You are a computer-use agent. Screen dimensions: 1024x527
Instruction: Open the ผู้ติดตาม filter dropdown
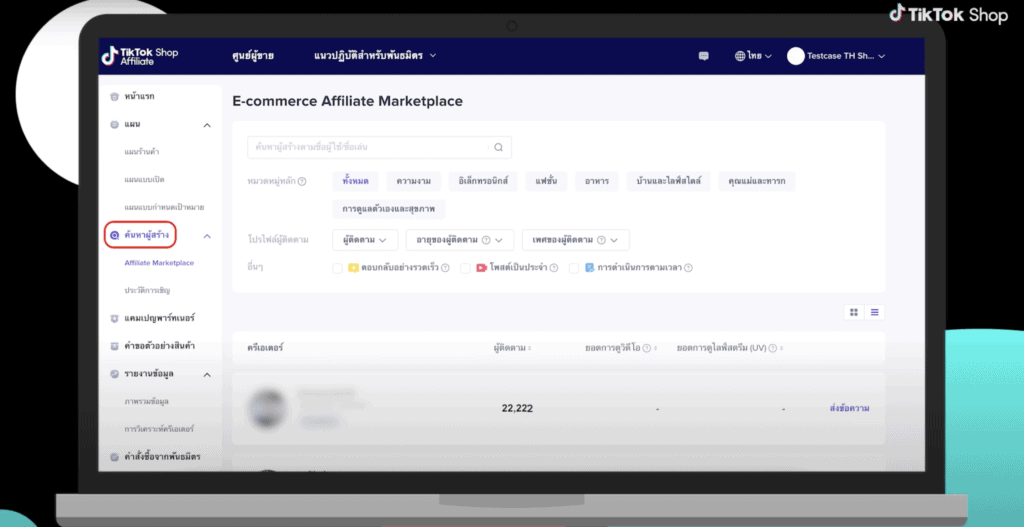point(365,240)
